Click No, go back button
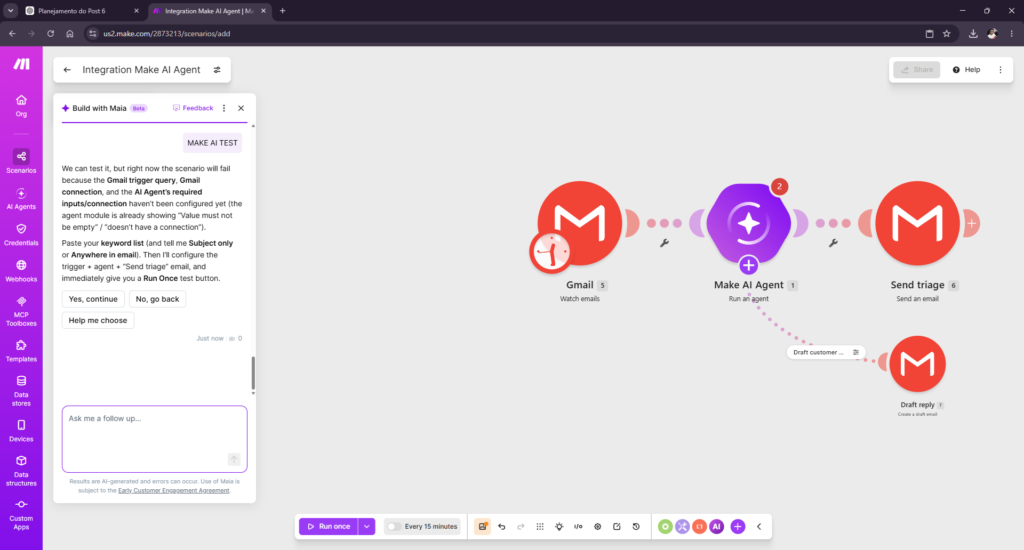This screenshot has height=550, width=1024. click(157, 299)
